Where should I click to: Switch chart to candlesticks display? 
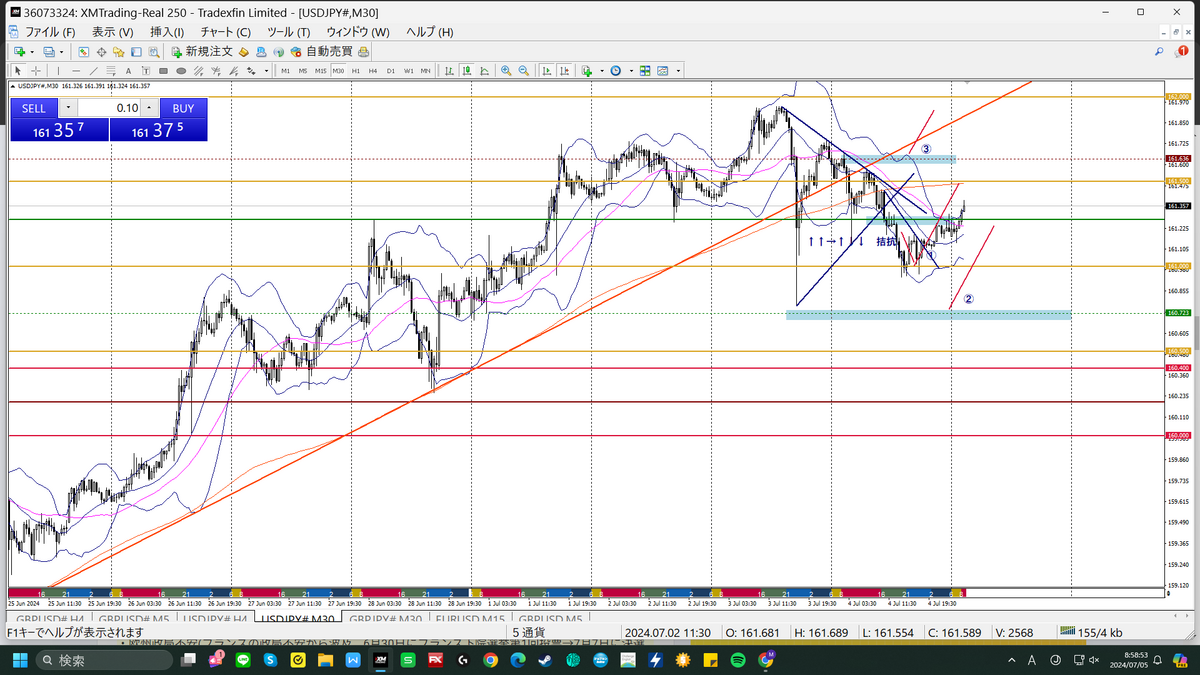point(467,71)
